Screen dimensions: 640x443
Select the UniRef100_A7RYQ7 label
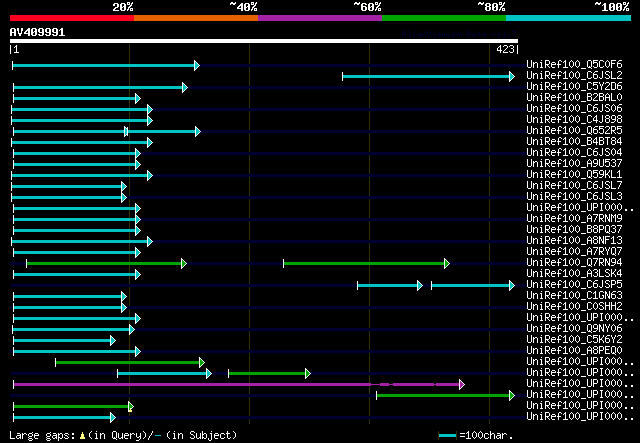pos(574,252)
